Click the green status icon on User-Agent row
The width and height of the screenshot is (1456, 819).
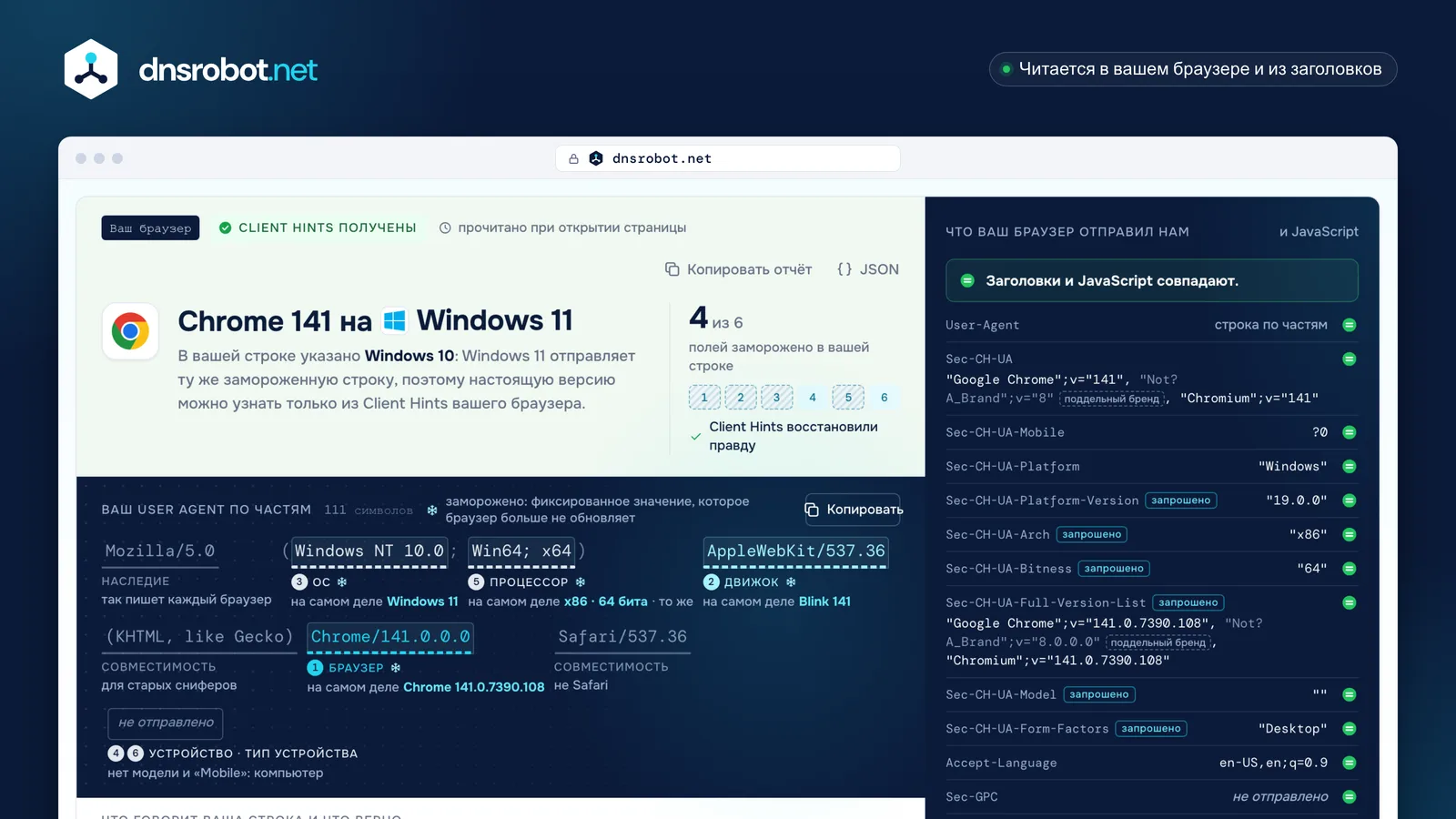coord(1350,325)
